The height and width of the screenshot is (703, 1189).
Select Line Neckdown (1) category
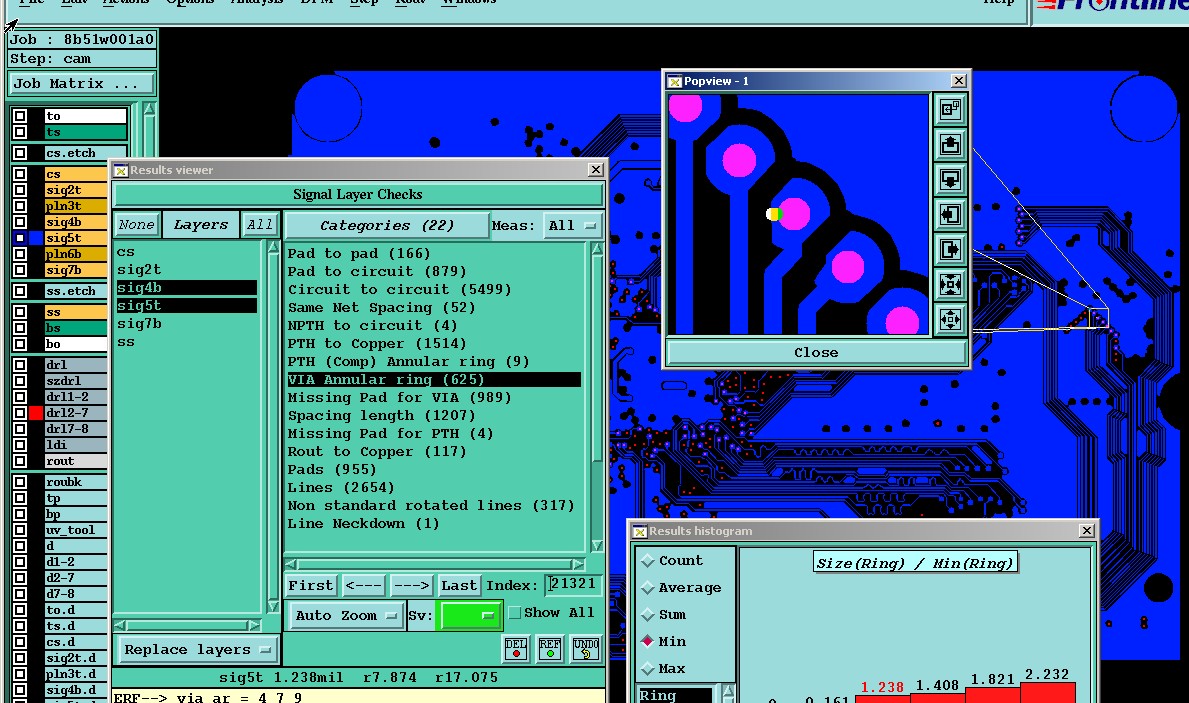363,523
